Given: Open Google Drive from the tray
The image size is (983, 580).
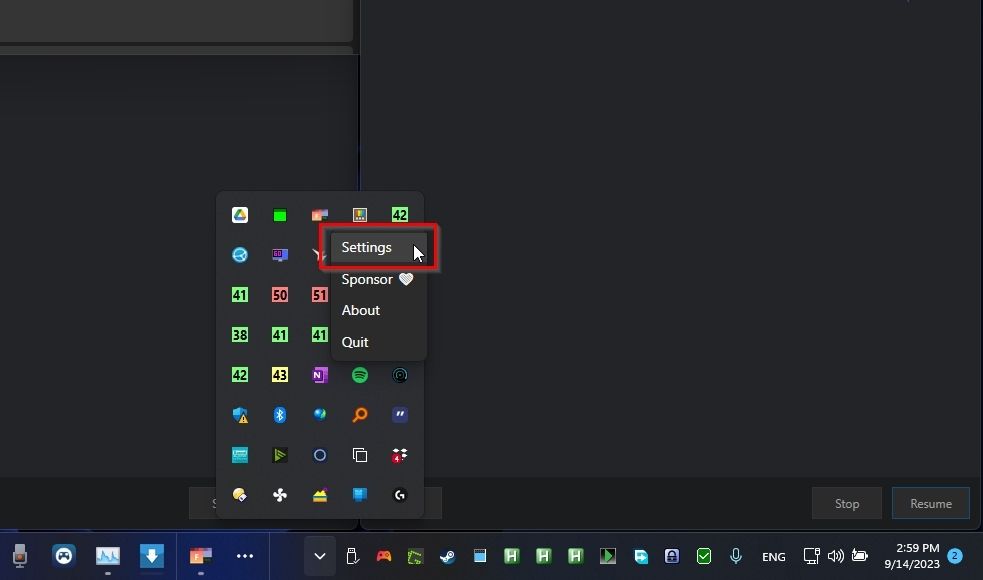Looking at the screenshot, I should click(239, 214).
